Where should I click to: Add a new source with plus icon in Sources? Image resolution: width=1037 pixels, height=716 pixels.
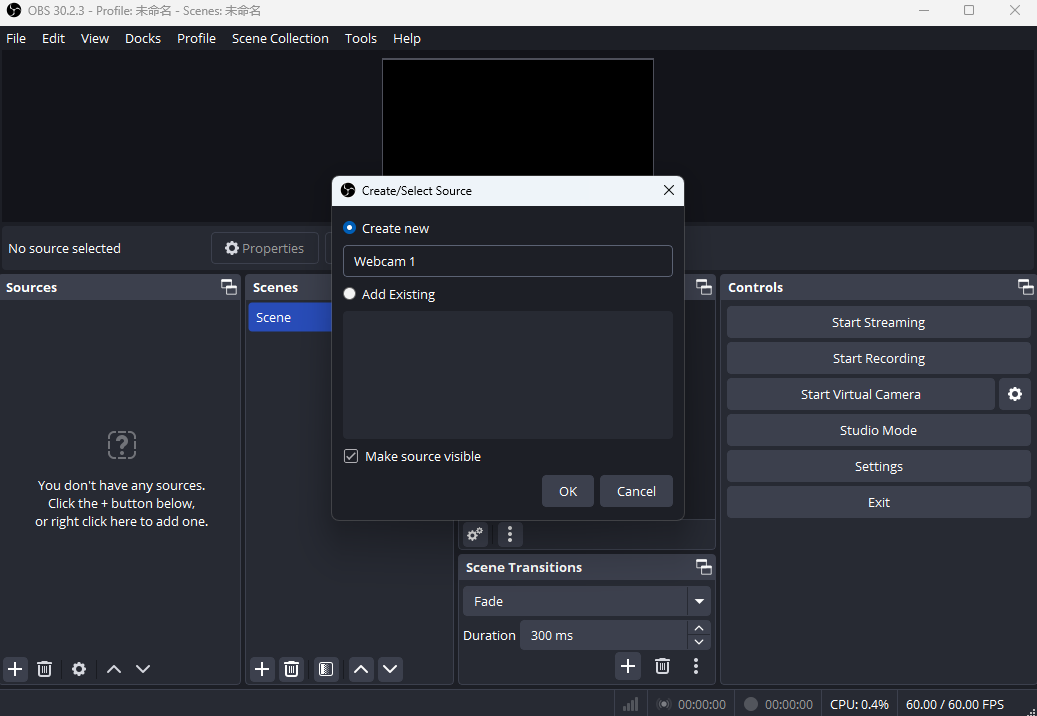tap(15, 669)
